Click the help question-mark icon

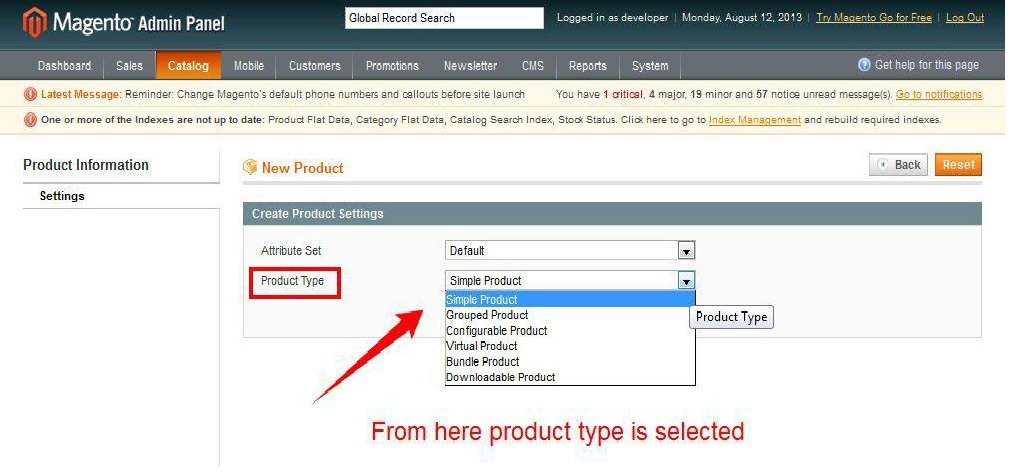point(864,65)
